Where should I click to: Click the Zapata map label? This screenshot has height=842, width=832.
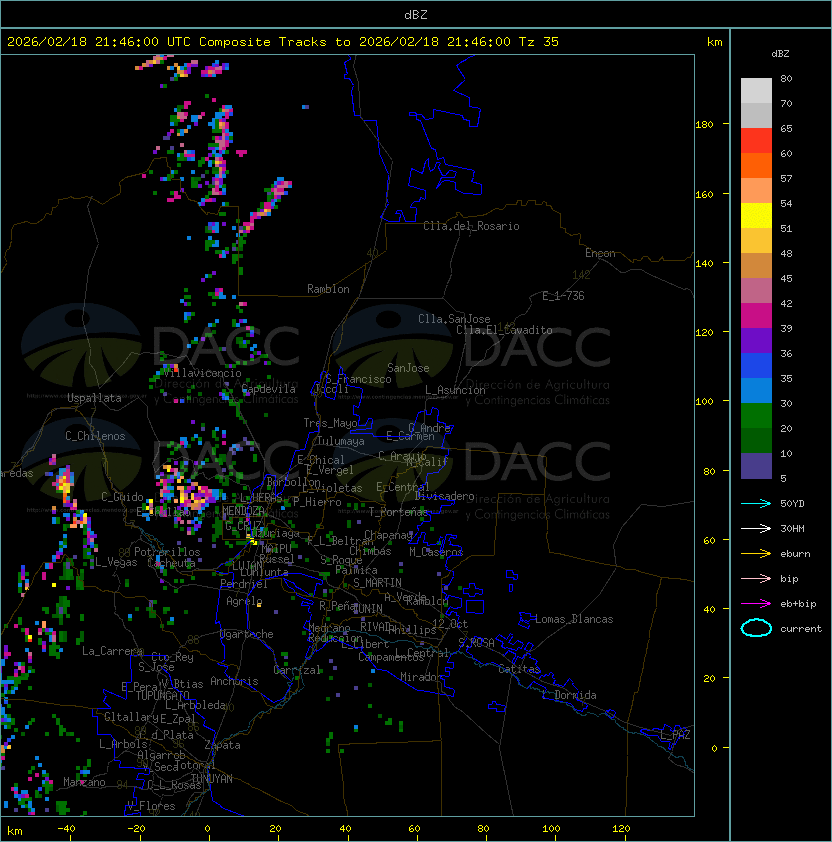pos(222,745)
